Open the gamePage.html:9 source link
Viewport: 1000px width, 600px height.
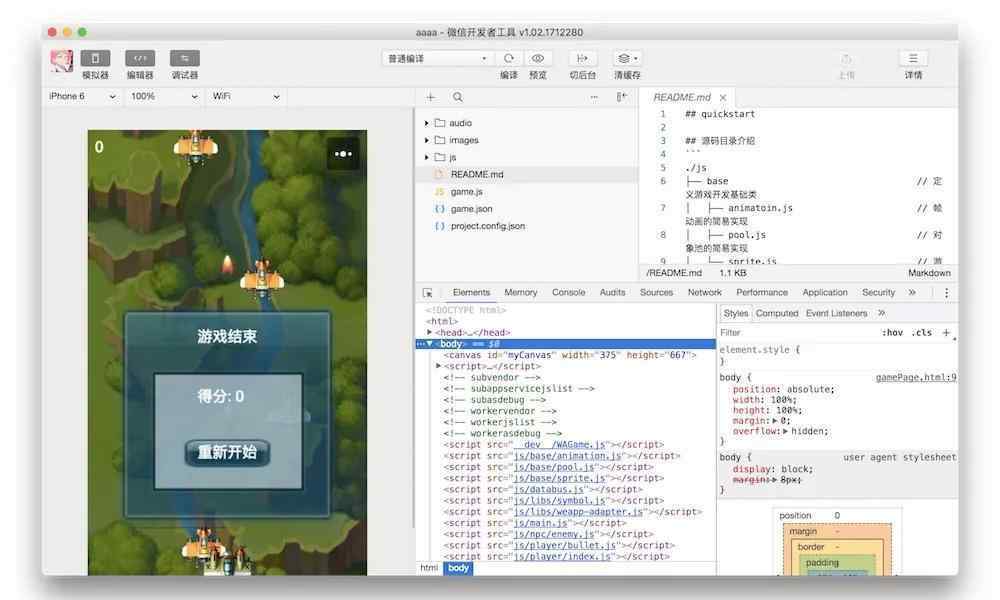916,377
